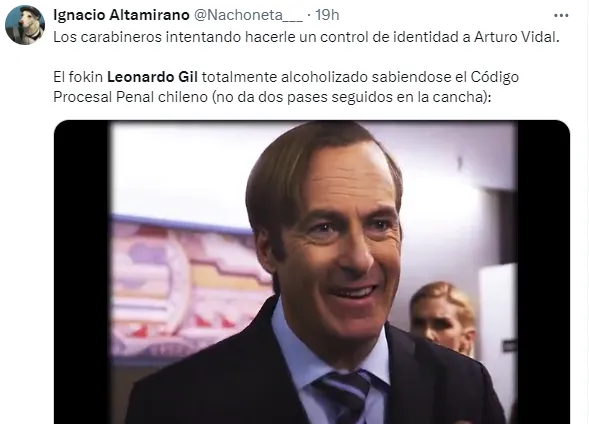Viewport: 589px width, 424px height.
Task: Open the tweet permalink via 19h timestamp
Action: 327,15
